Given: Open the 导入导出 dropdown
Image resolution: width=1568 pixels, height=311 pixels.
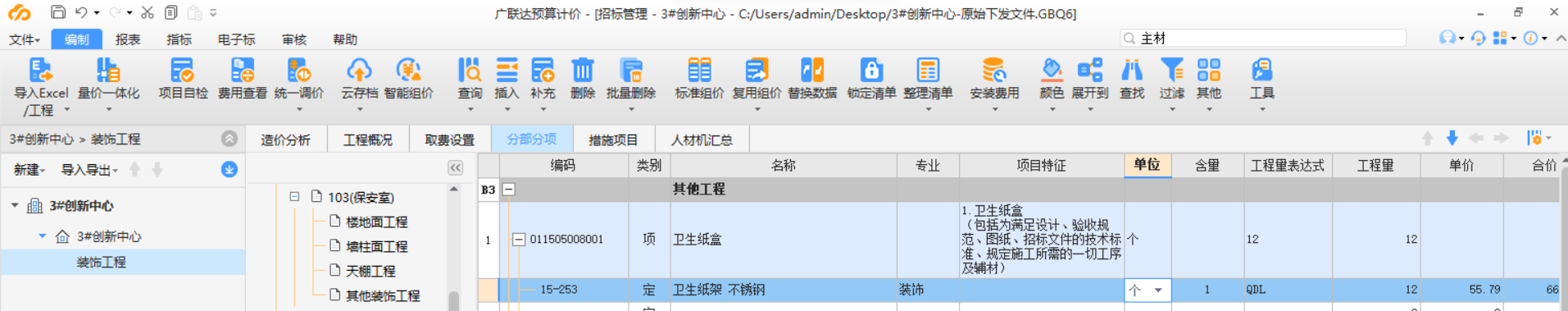Looking at the screenshot, I should [x=90, y=170].
